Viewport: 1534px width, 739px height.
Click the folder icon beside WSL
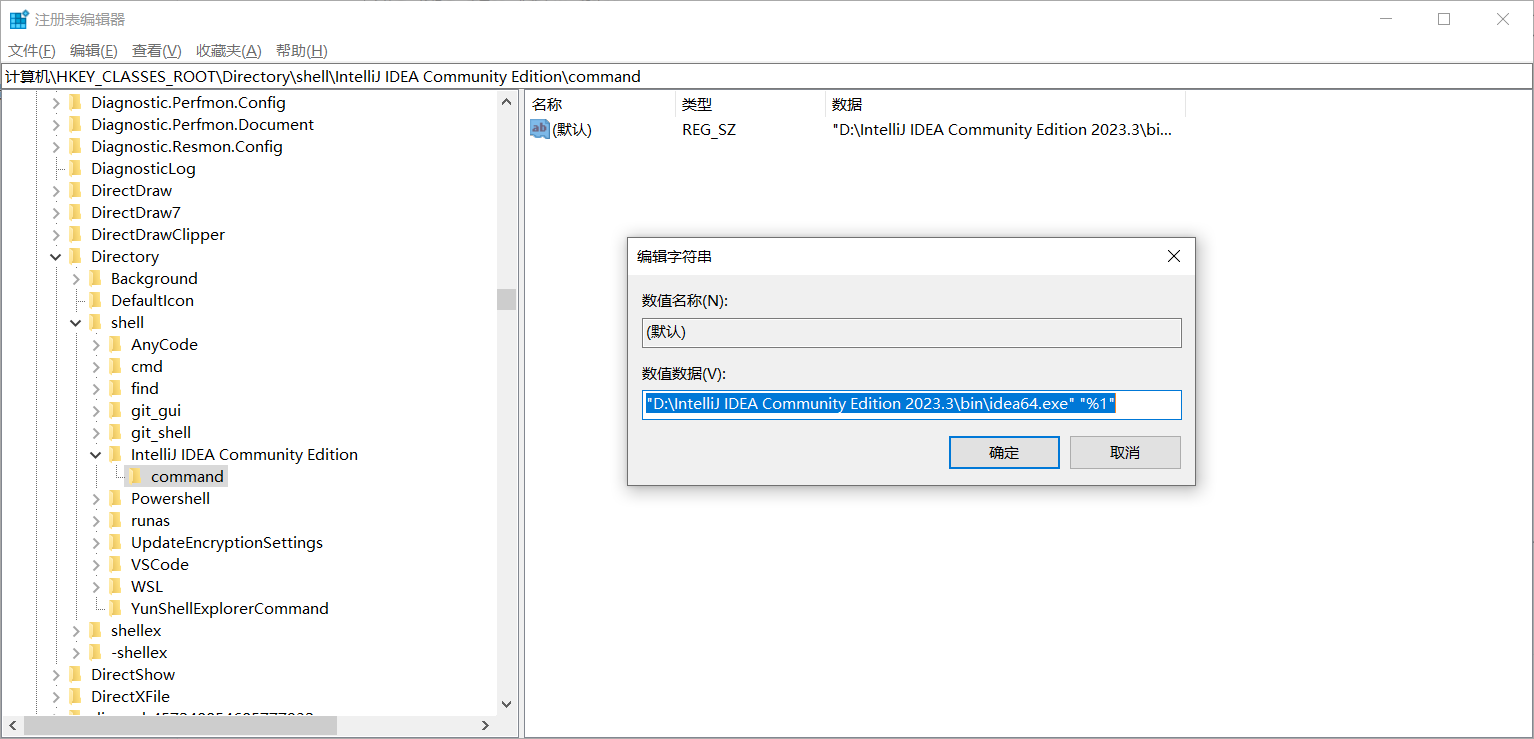(x=116, y=586)
